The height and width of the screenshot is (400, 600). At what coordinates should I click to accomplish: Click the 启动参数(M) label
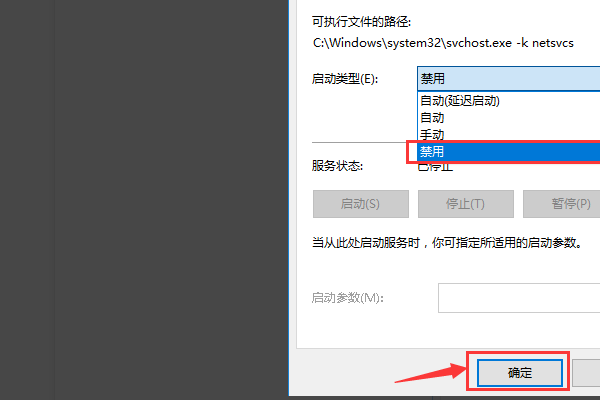click(347, 298)
